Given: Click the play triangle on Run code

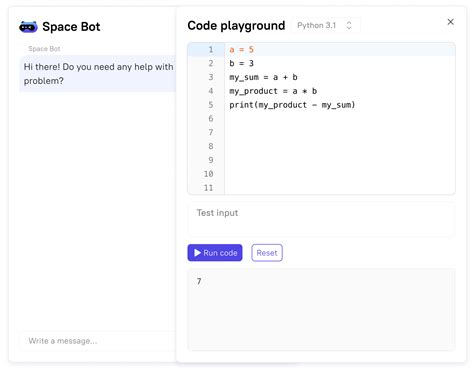Looking at the screenshot, I should pos(198,253).
